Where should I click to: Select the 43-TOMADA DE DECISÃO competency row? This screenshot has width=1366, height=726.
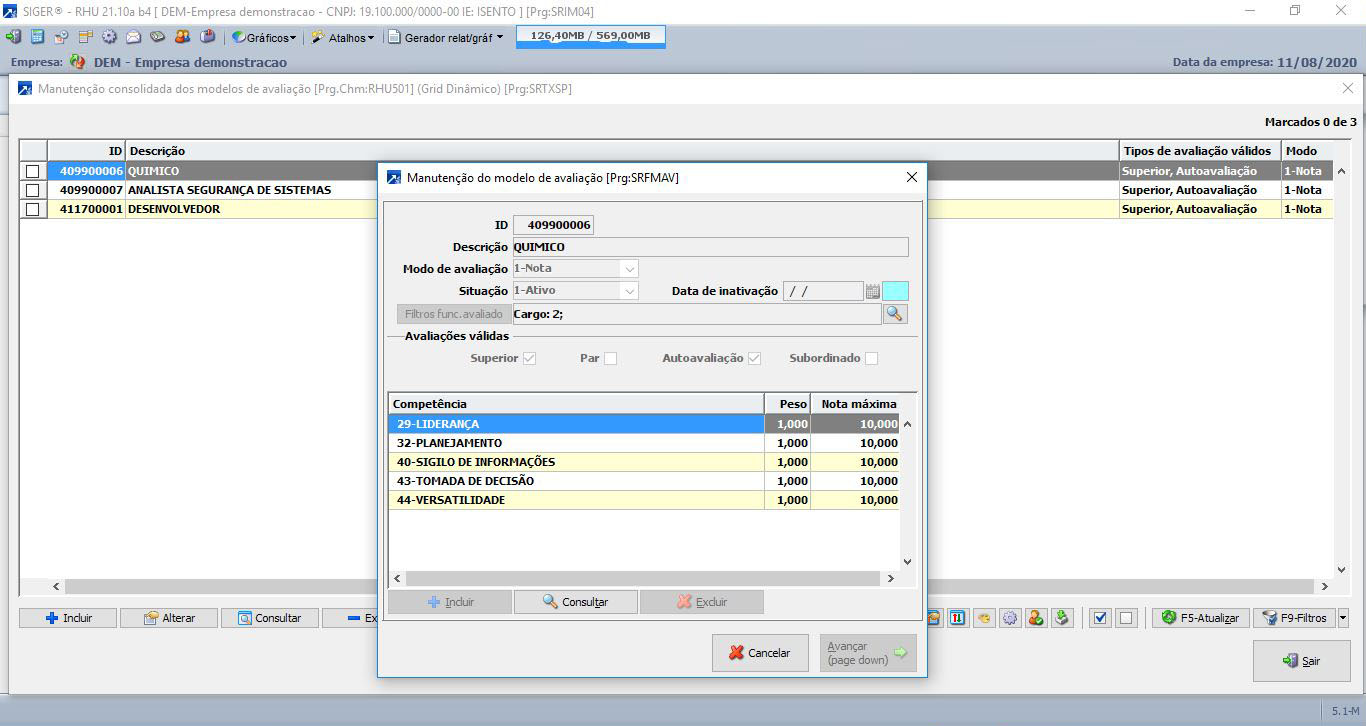click(x=575, y=481)
